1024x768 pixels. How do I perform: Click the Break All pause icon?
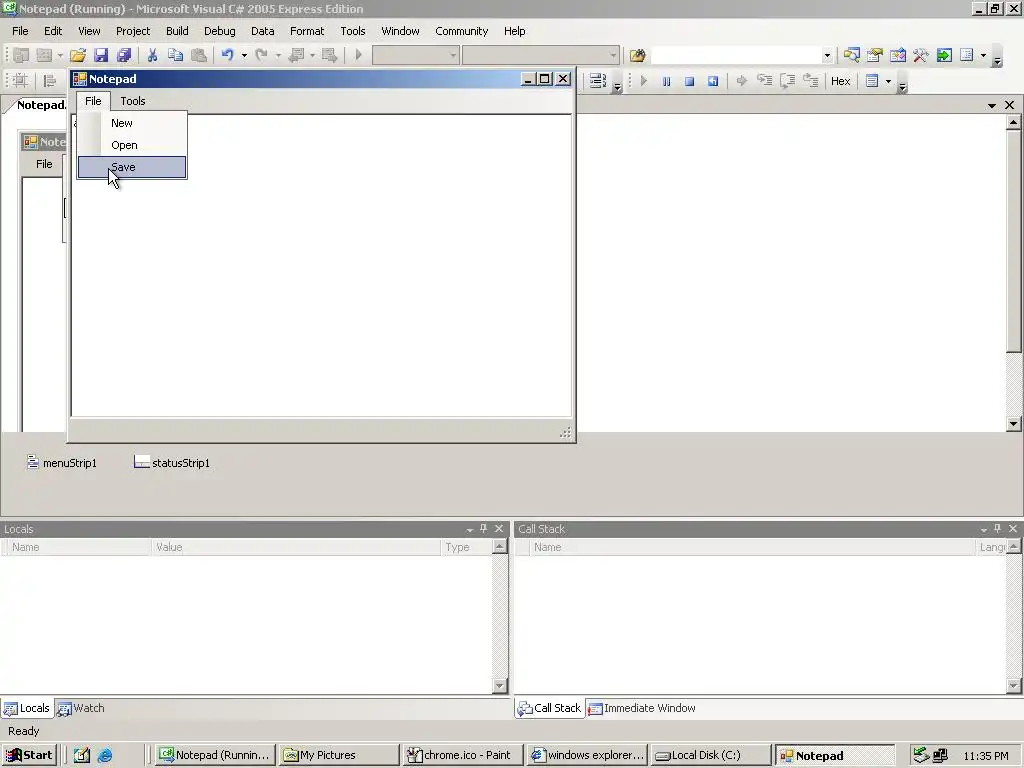click(666, 81)
